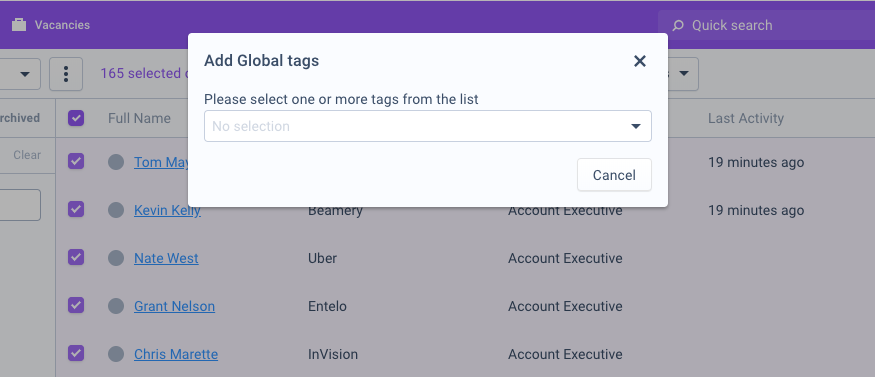The height and width of the screenshot is (377, 875).
Task: Uncheck Kevin Kelly's checkbox
Action: tap(76, 209)
